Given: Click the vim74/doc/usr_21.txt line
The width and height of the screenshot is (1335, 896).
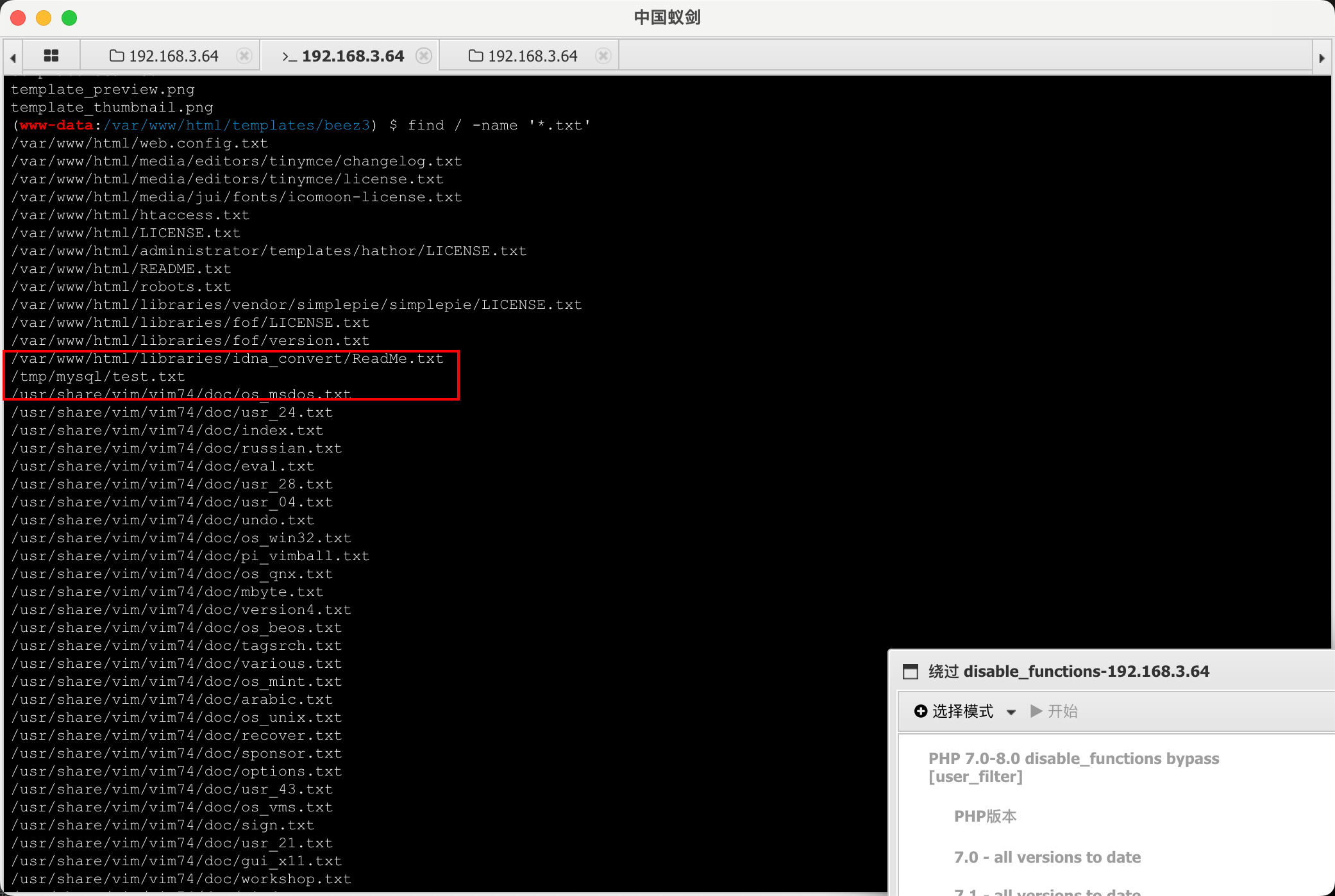Looking at the screenshot, I should 172,843.
